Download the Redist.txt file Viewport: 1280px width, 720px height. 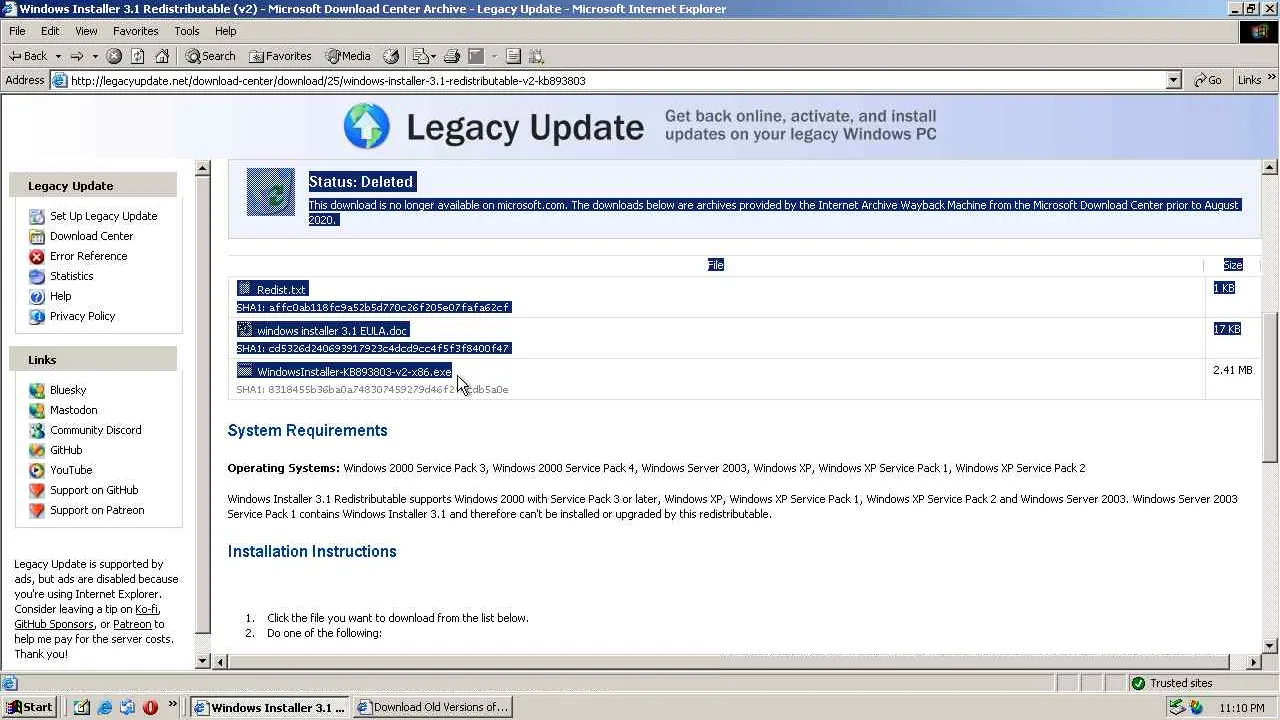point(281,289)
